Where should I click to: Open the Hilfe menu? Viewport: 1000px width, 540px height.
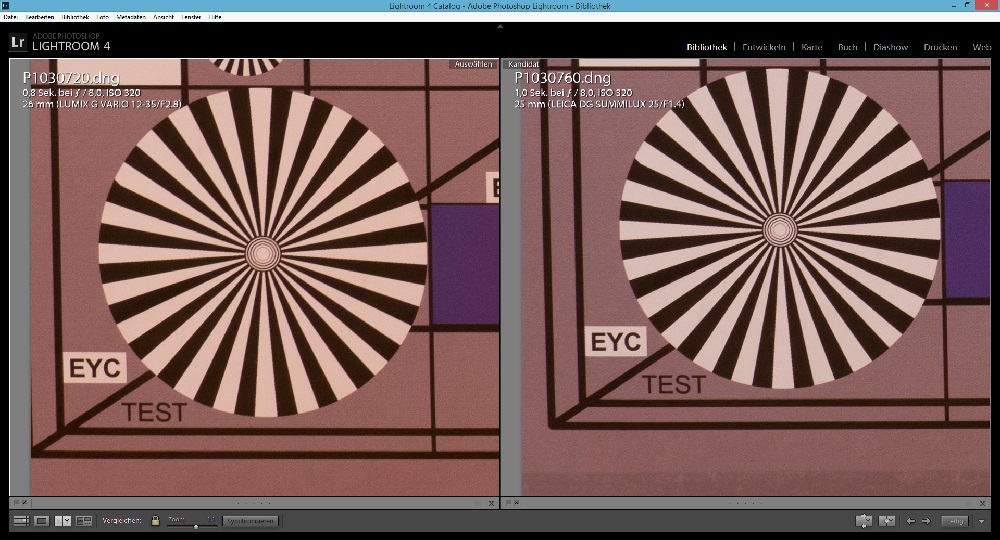[x=215, y=17]
